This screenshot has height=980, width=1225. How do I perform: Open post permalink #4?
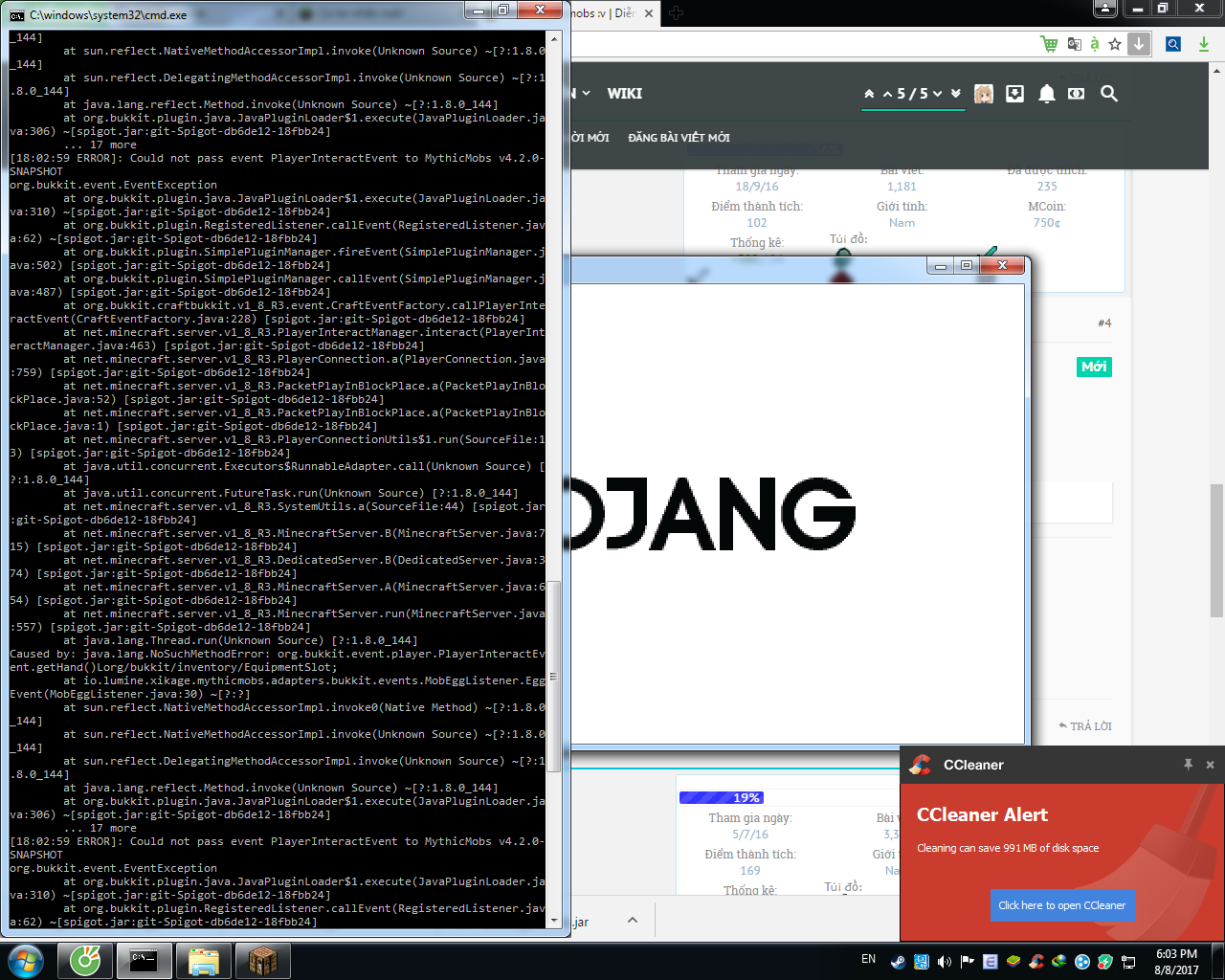1104,323
